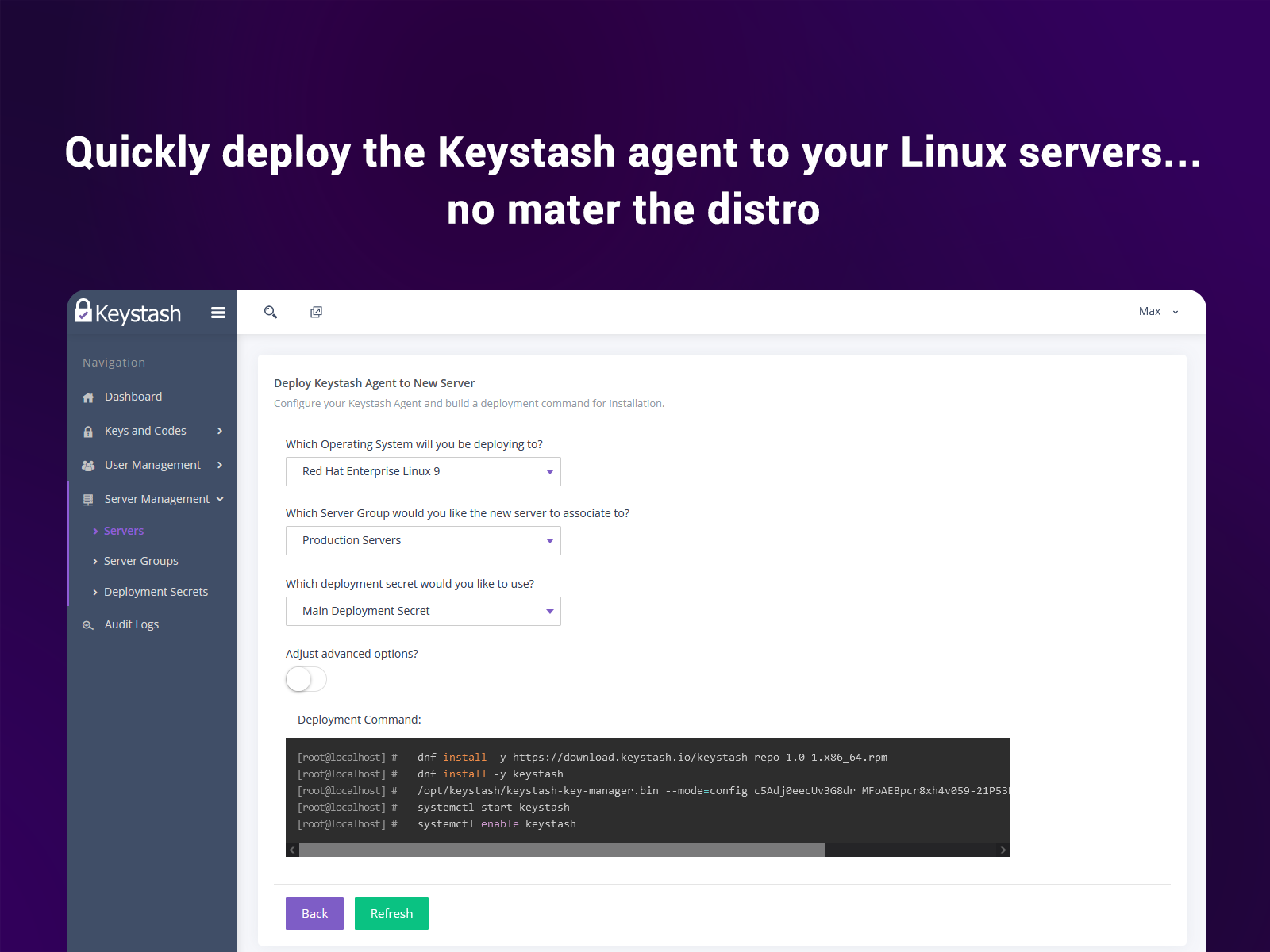Click the command box horizontal scrollbar thumb

[562, 850]
